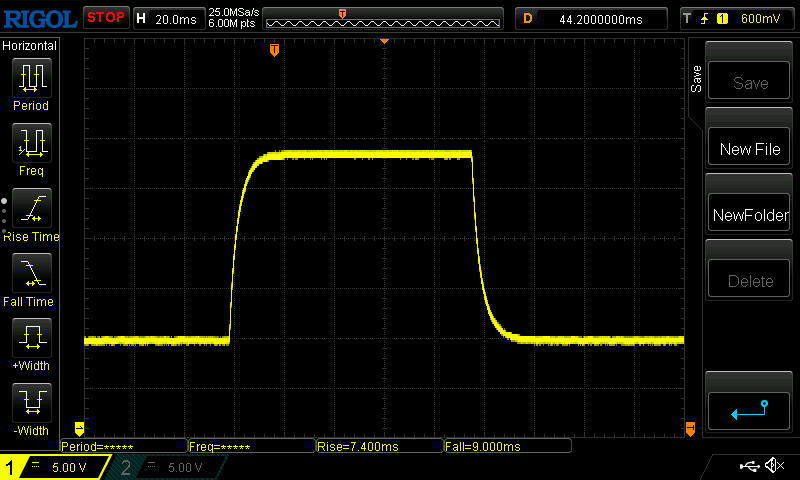Enable channel 2 5.00 V label
This screenshot has height=480, width=800.
pos(185,467)
